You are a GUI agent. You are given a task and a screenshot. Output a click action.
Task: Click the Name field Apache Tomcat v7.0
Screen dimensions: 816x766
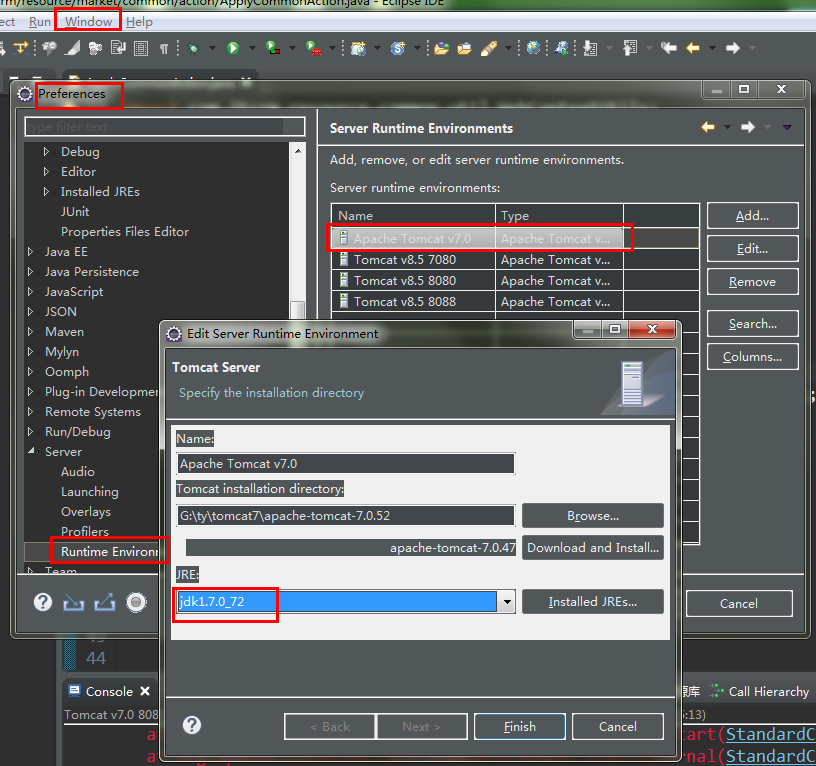point(346,464)
